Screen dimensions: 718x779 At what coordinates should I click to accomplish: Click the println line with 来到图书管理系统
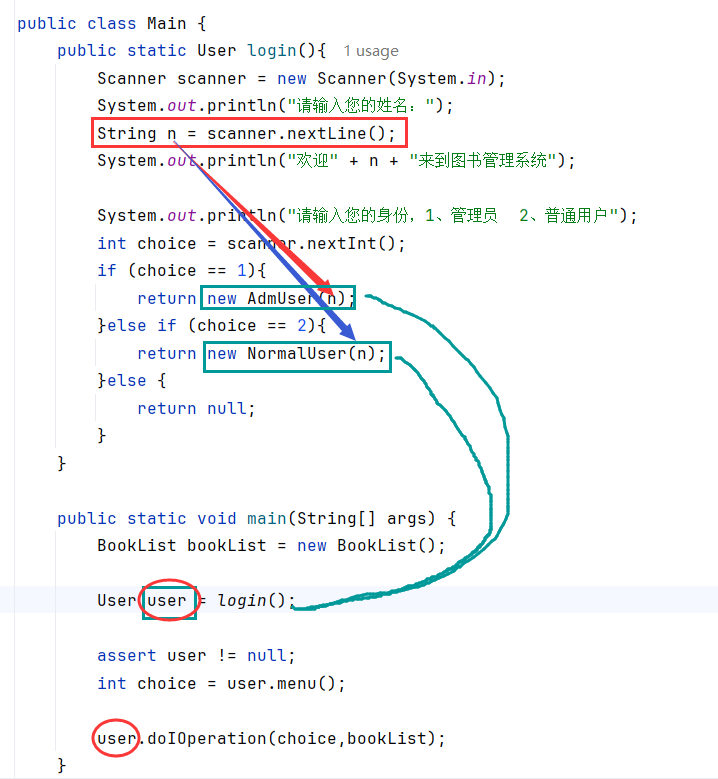pyautogui.click(x=336, y=161)
